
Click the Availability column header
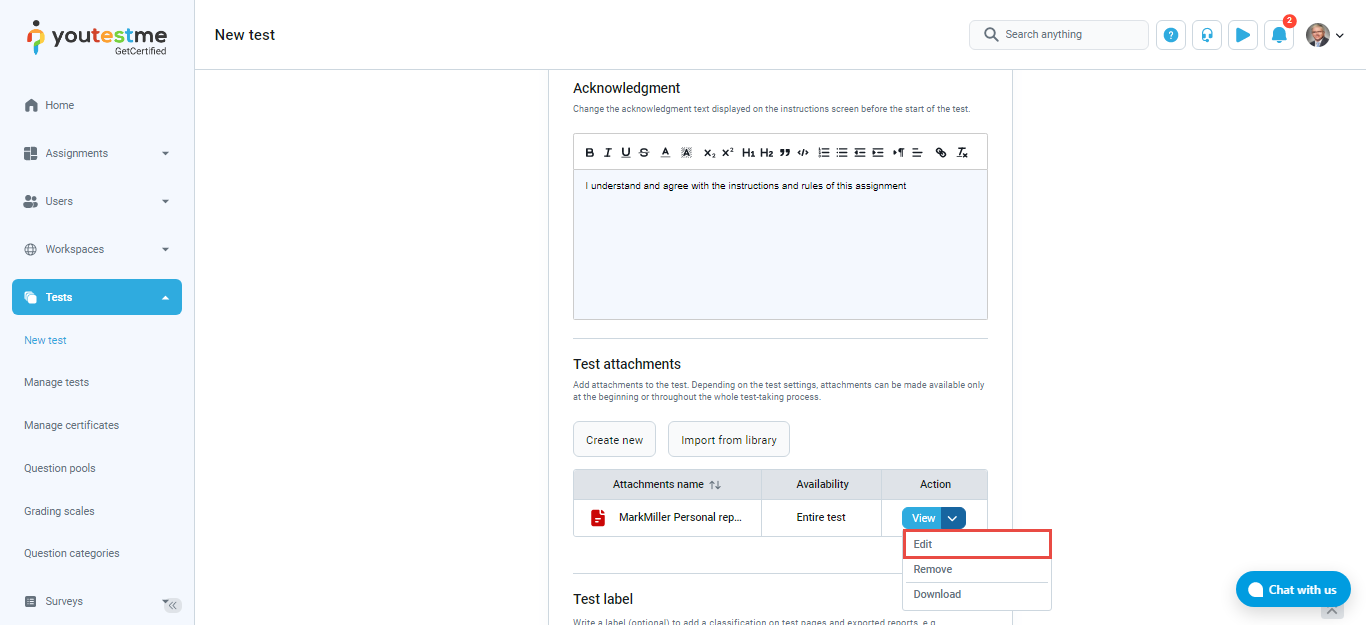pos(822,484)
